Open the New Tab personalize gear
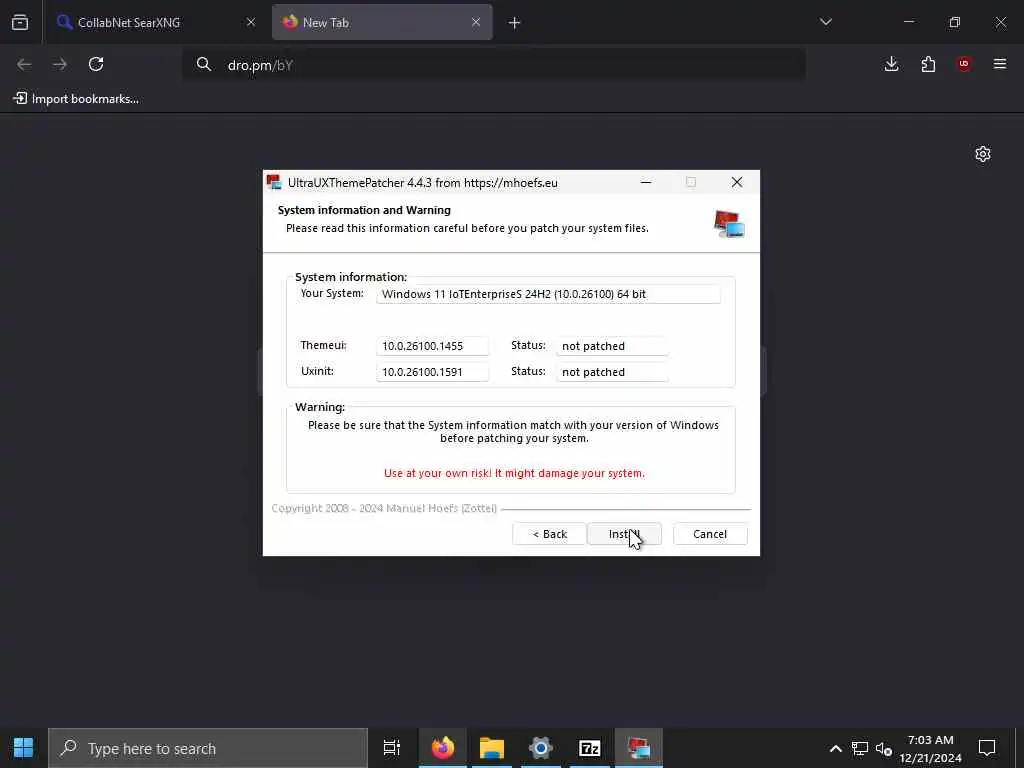1024x768 pixels. [983, 154]
